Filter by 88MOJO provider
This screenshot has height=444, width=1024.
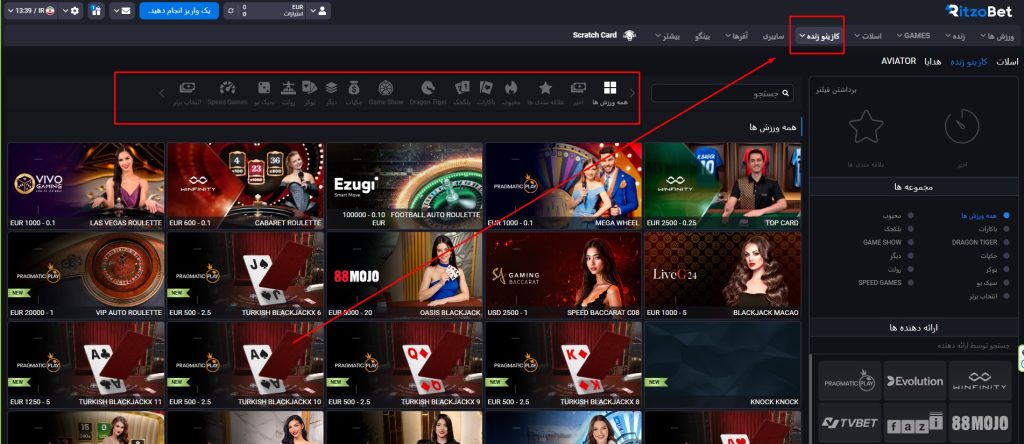[979, 422]
